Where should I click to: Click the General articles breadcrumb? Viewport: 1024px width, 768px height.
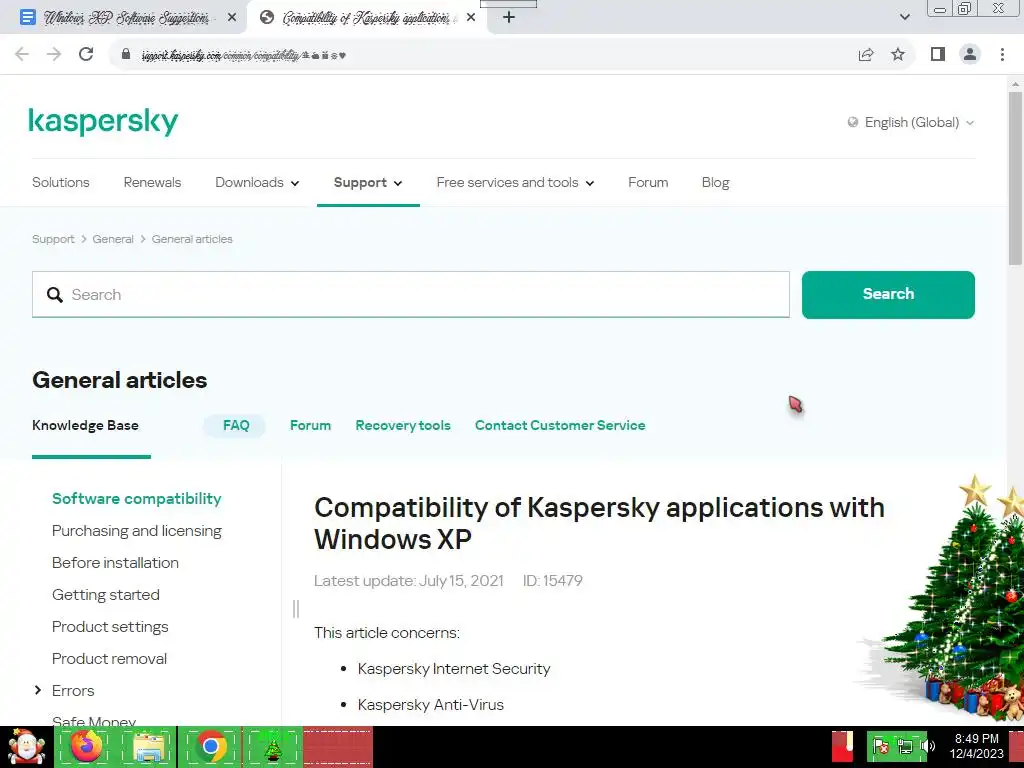click(192, 239)
